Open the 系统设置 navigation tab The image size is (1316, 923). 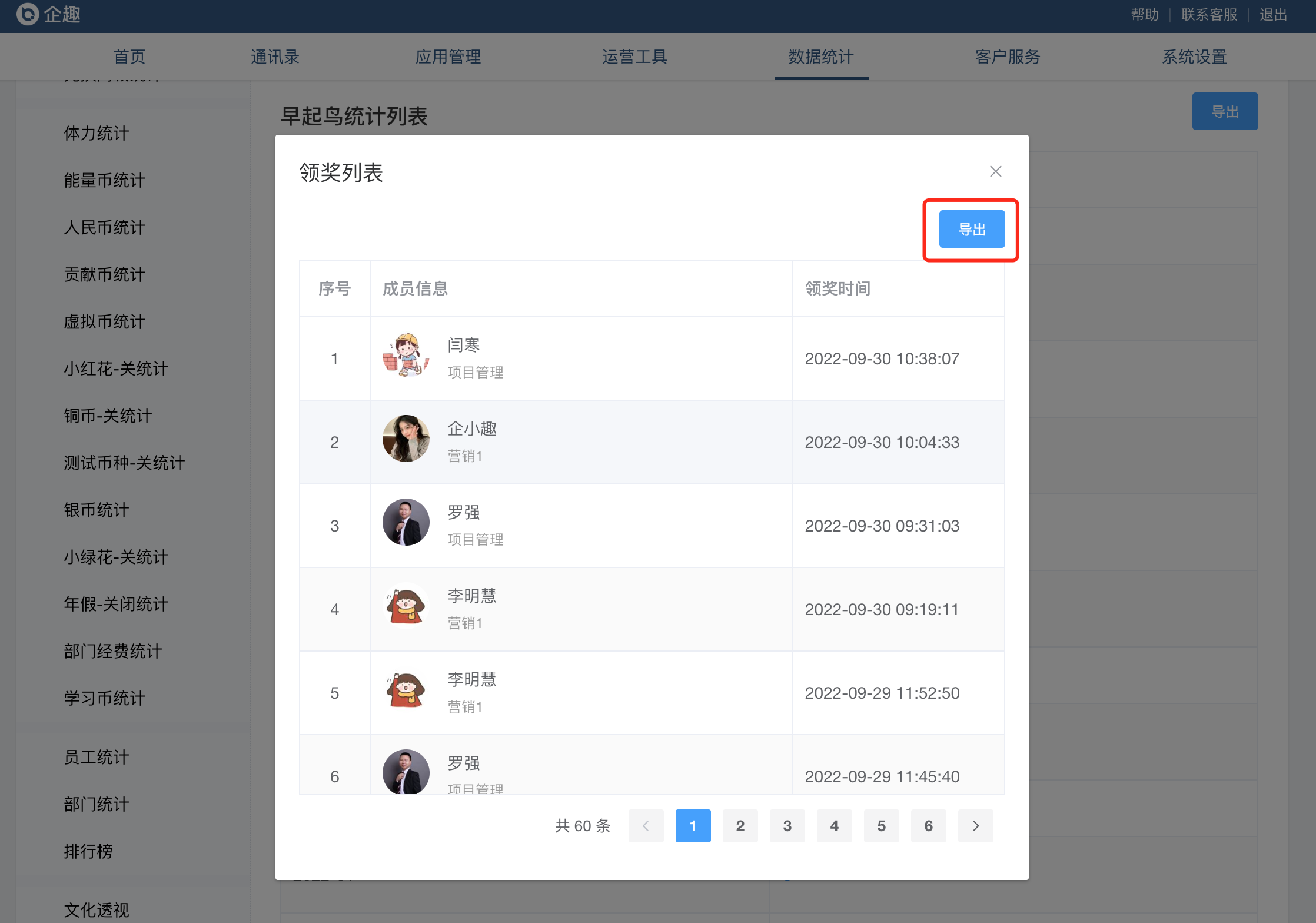[x=1194, y=57]
